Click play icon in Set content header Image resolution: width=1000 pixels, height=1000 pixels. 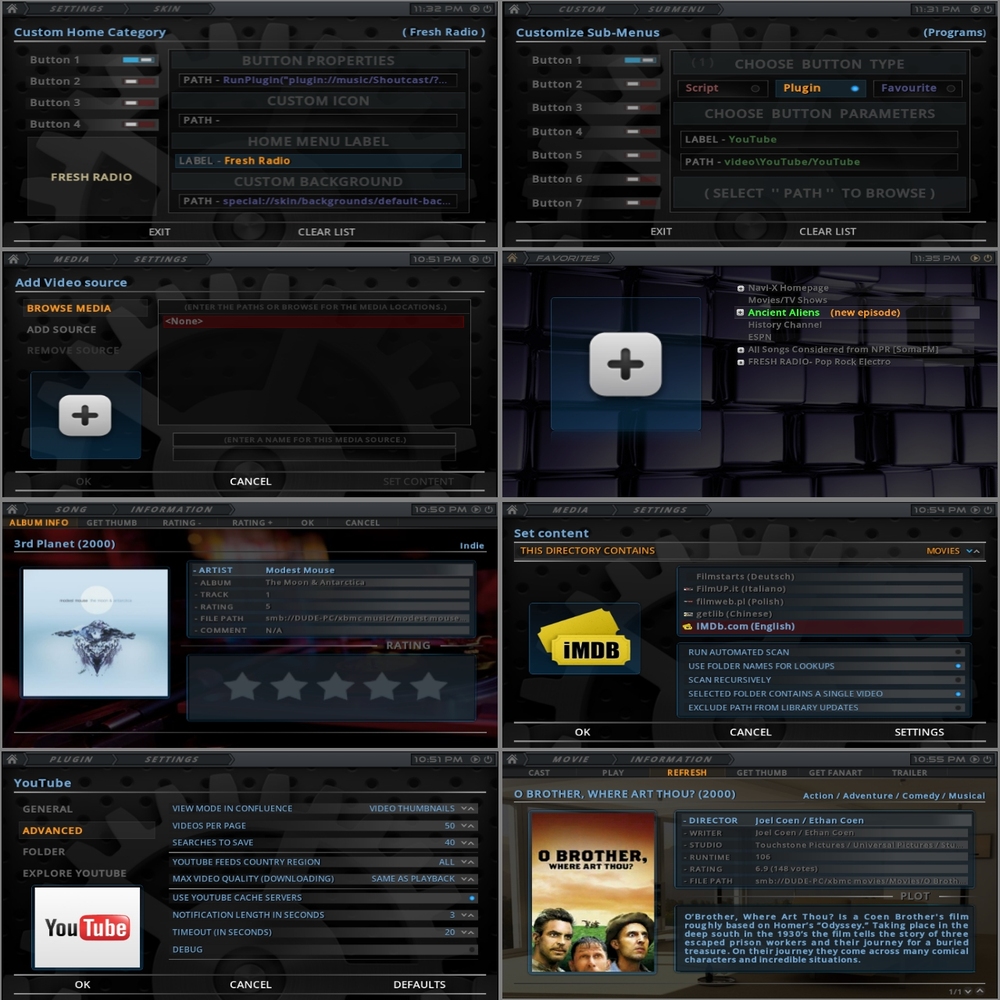975,510
